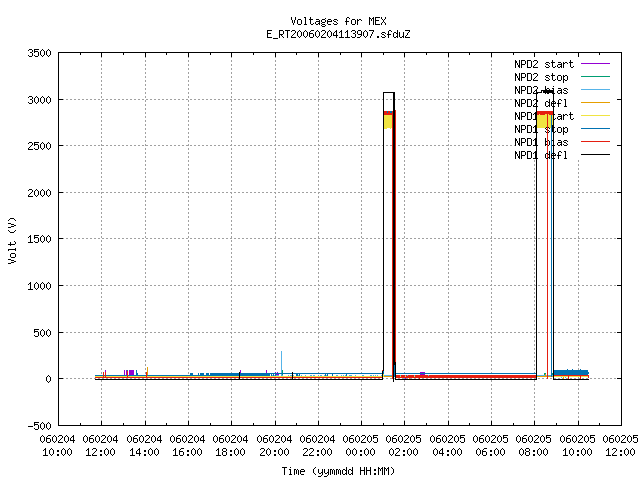
Task: Click the 060205 12:00 x-axis label
Action: [620, 446]
